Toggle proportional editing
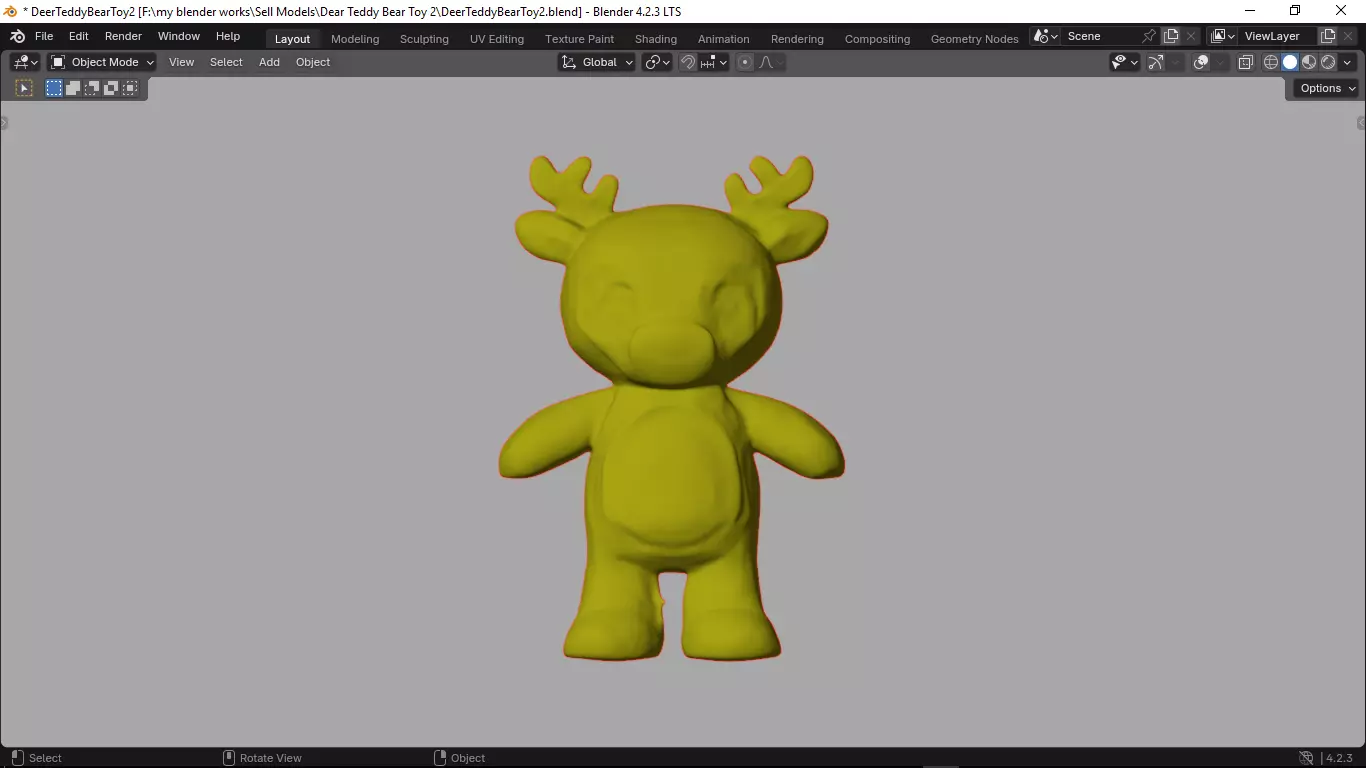Image resolution: width=1366 pixels, height=768 pixels. (x=745, y=62)
